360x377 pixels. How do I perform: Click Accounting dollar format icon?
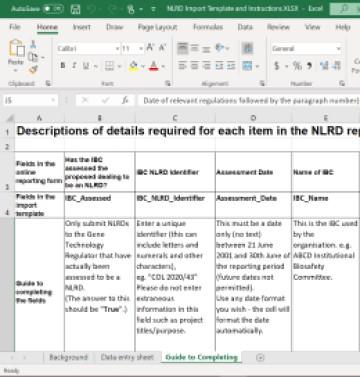[277, 66]
